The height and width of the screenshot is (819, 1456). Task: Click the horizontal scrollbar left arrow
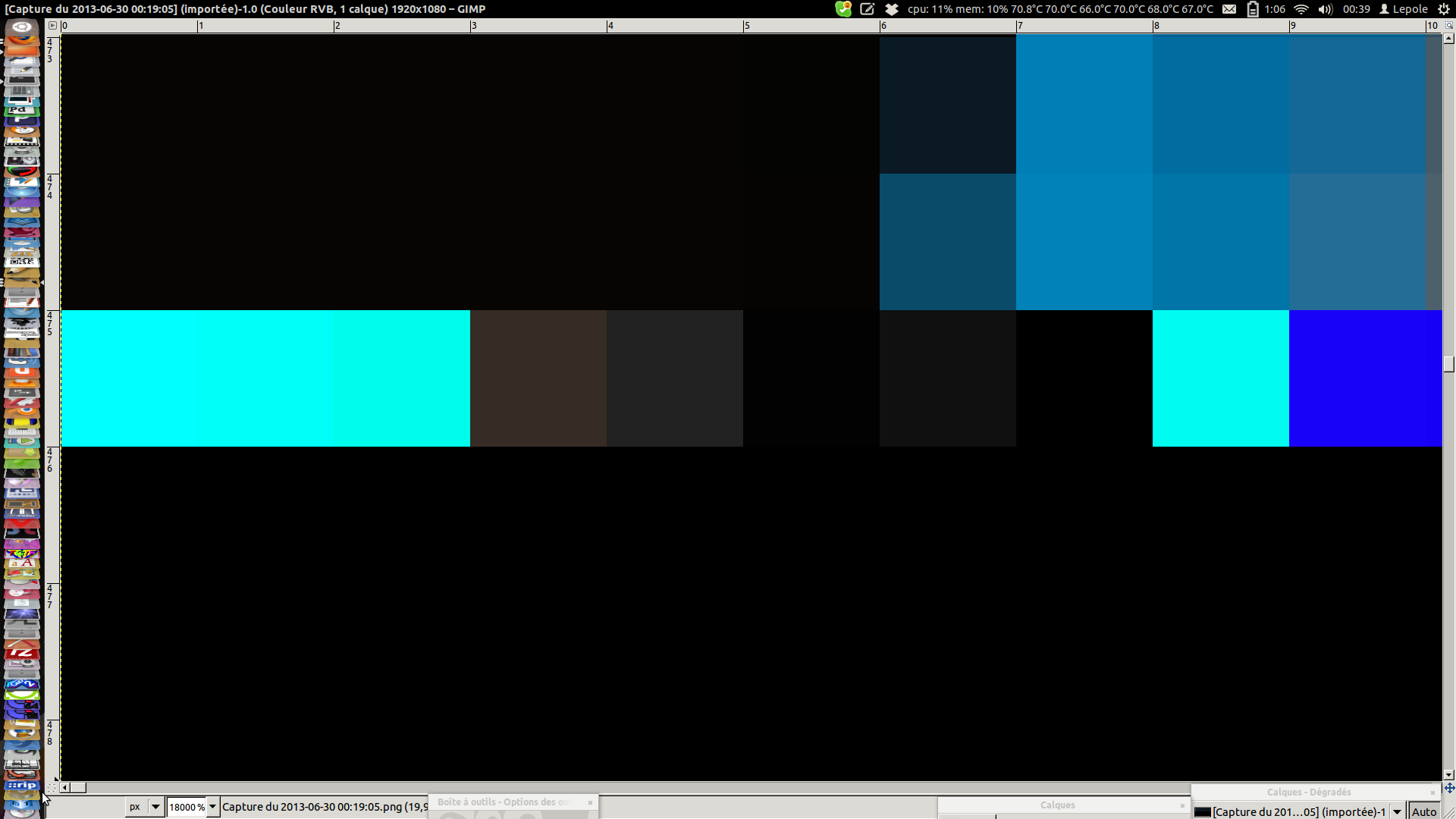(65, 788)
